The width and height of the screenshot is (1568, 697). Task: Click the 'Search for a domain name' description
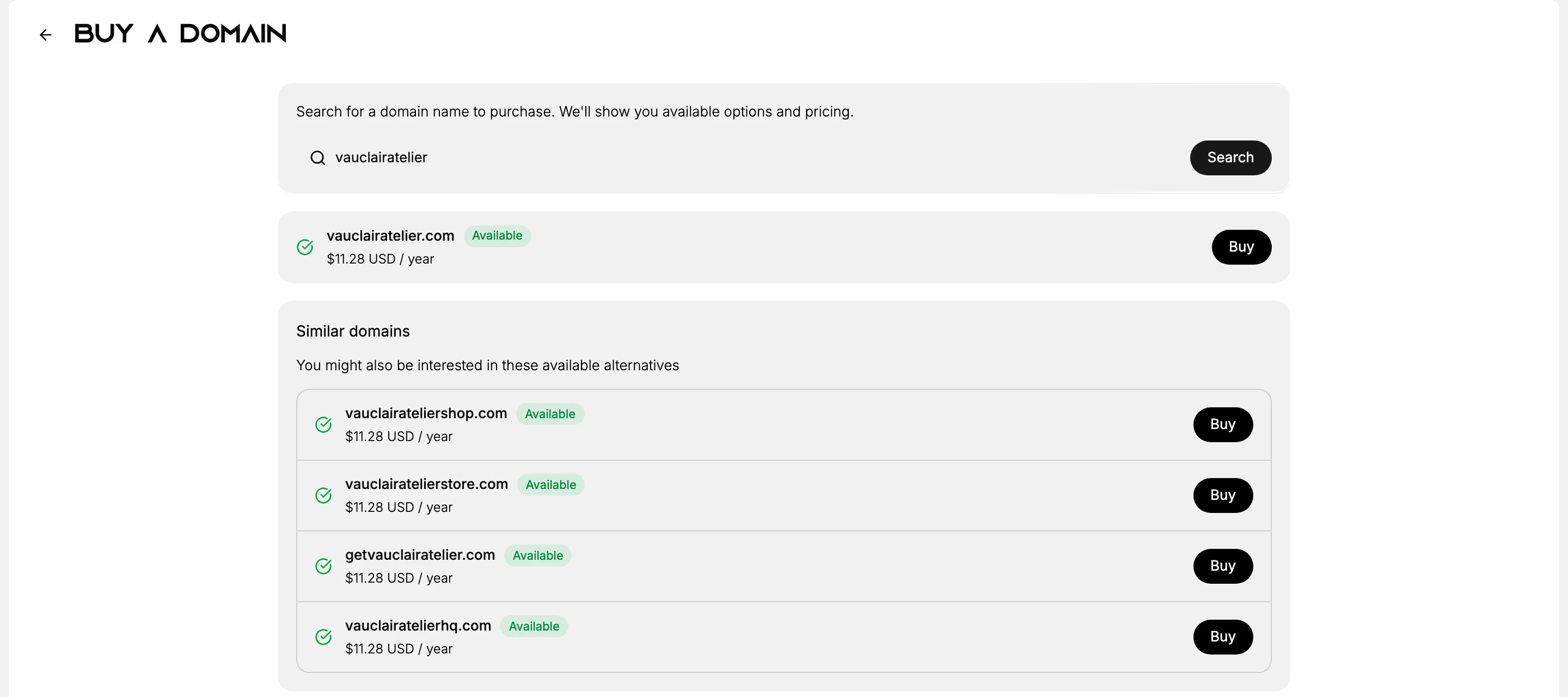click(x=574, y=112)
